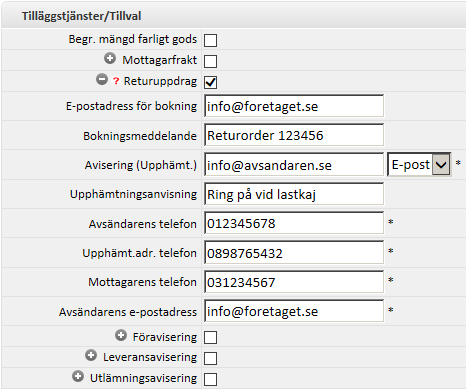Image resolution: width=466 pixels, height=390 pixels.
Task: Enable the Leveransavisering checkbox
Action: [210, 358]
